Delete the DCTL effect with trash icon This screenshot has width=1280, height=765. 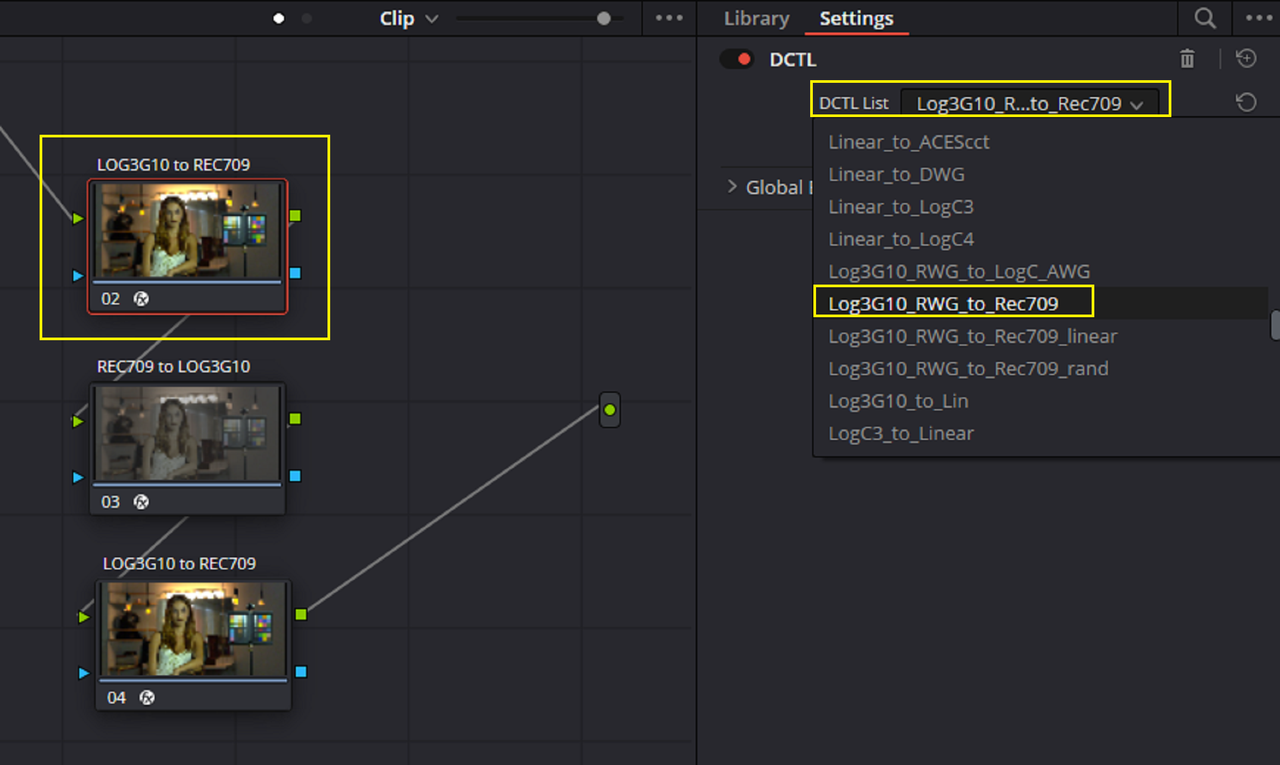coord(1187,59)
